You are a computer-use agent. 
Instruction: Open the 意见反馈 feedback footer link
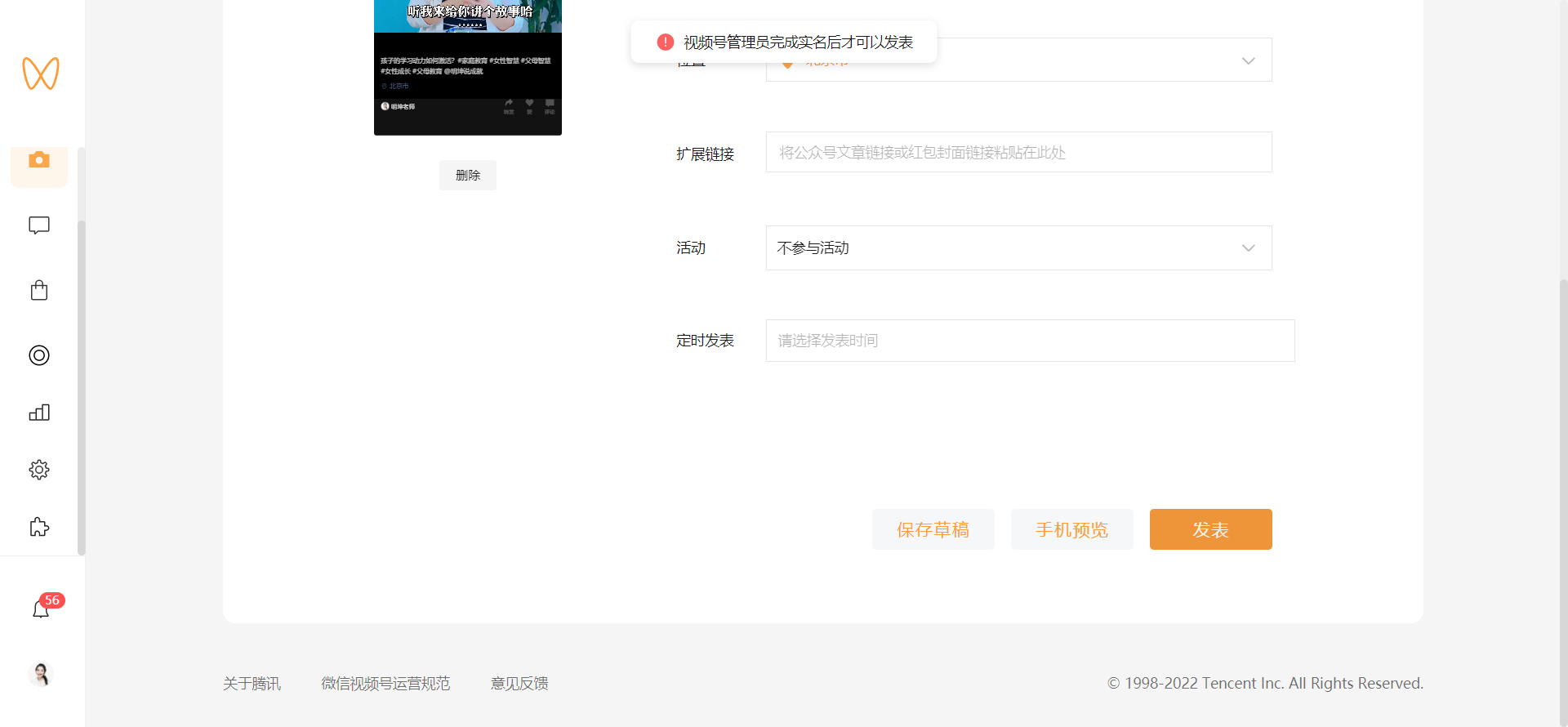(519, 684)
